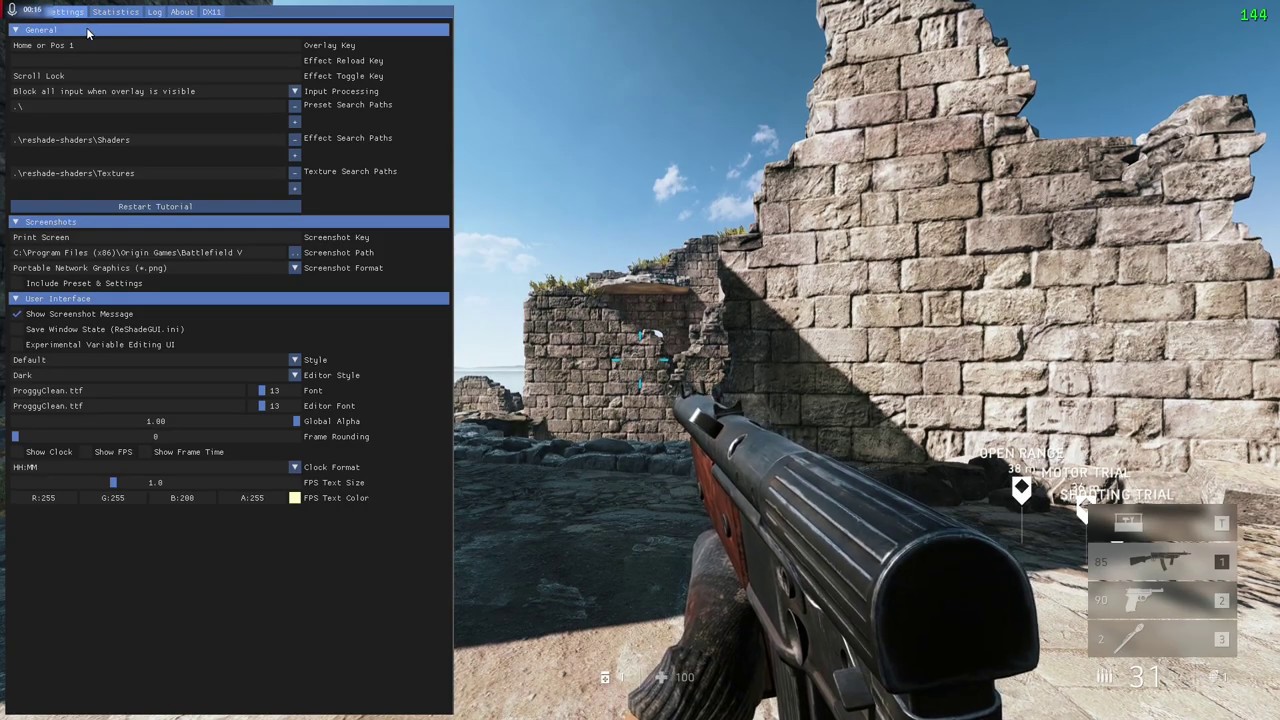
Task: Open the About tab
Action: 182,12
